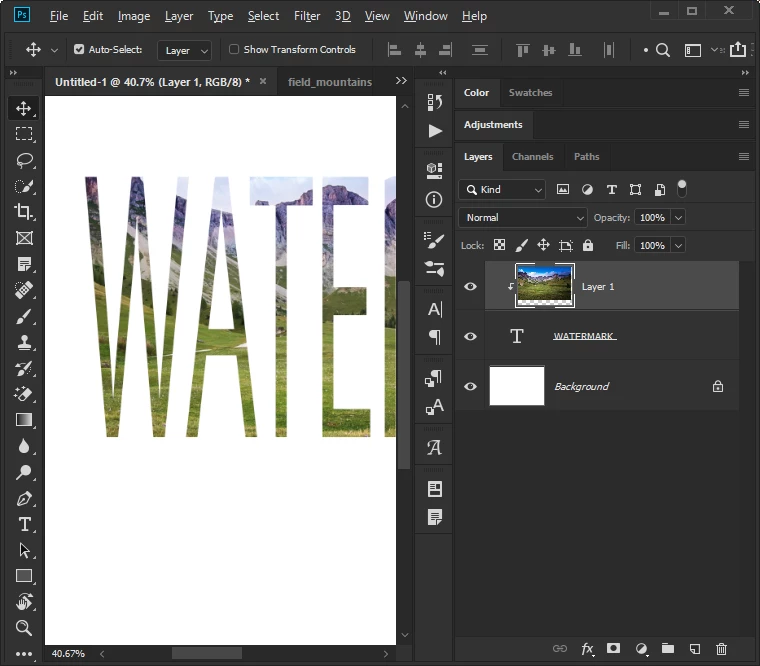
Task: Open the Kind layer filter dropdown
Action: (x=502, y=190)
